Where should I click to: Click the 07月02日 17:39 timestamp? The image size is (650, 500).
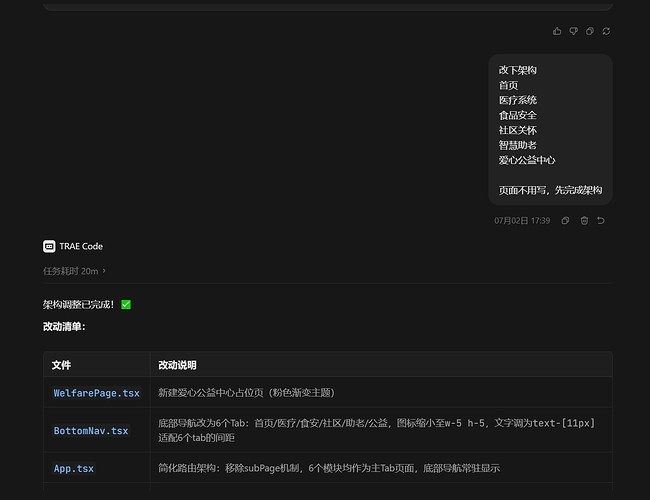(522, 221)
